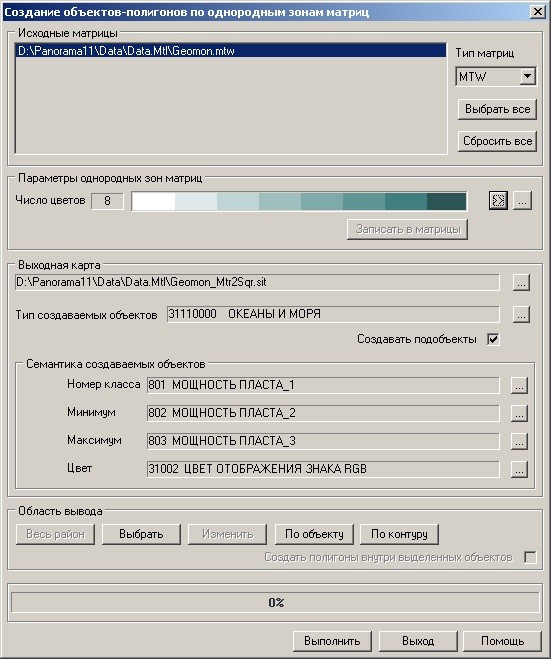This screenshot has width=551, height=659.
Task: Toggle the Создать полигоны внутри выделенных объектов checkbox
Action: pyautogui.click(x=530, y=558)
